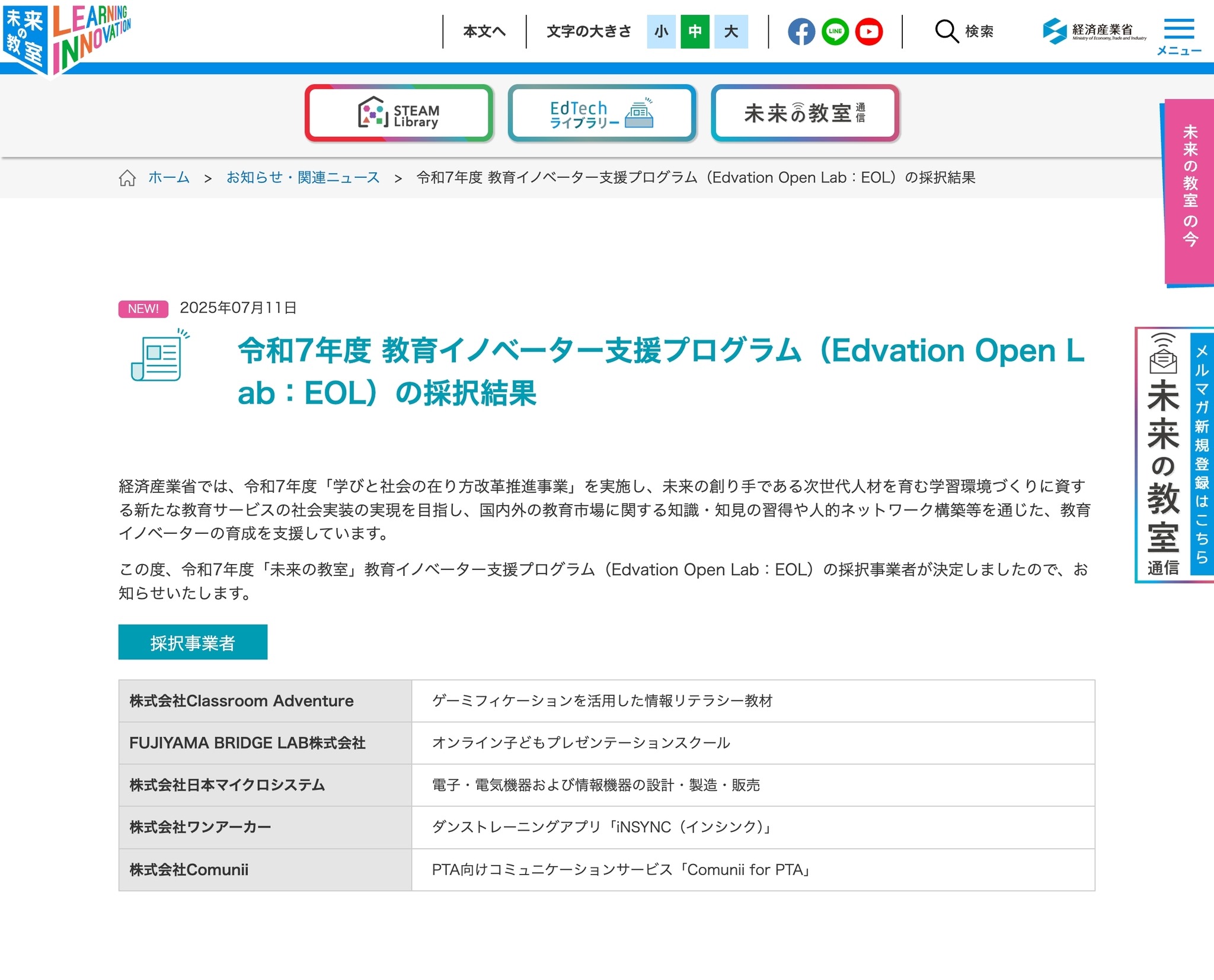Click the 採択事業者 section heading
The width and height of the screenshot is (1214, 980).
click(193, 642)
